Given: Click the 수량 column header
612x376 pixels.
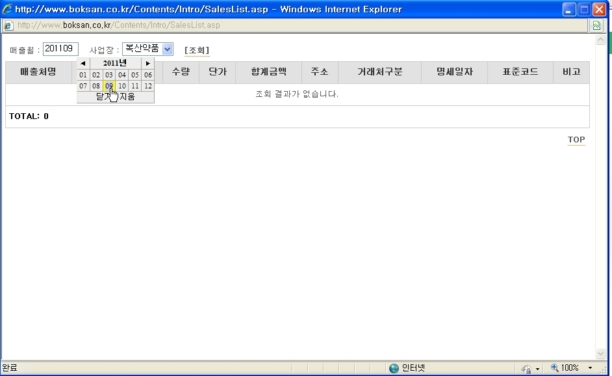Looking at the screenshot, I should click(x=181, y=72).
